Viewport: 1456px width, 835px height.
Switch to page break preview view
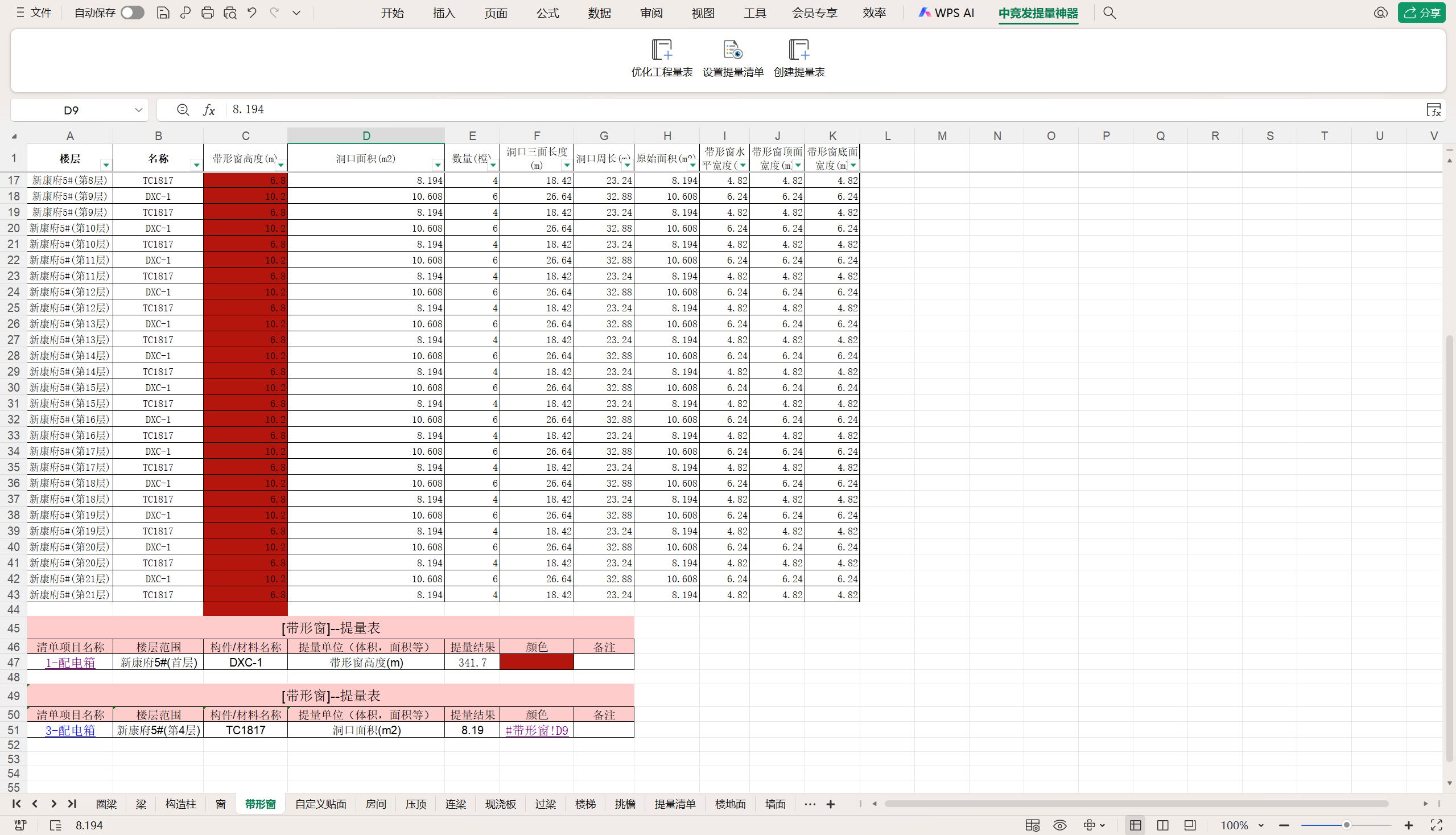click(x=1162, y=825)
